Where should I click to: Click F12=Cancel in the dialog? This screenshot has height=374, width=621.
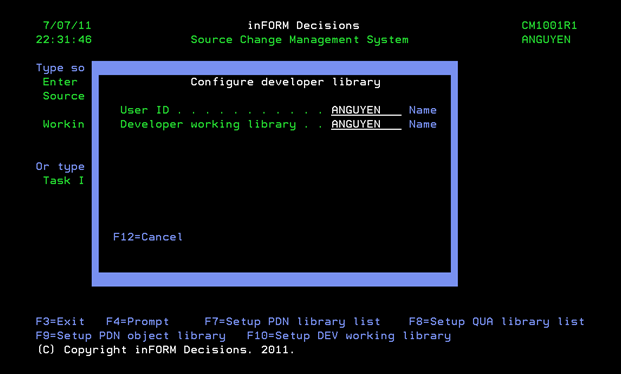click(148, 237)
